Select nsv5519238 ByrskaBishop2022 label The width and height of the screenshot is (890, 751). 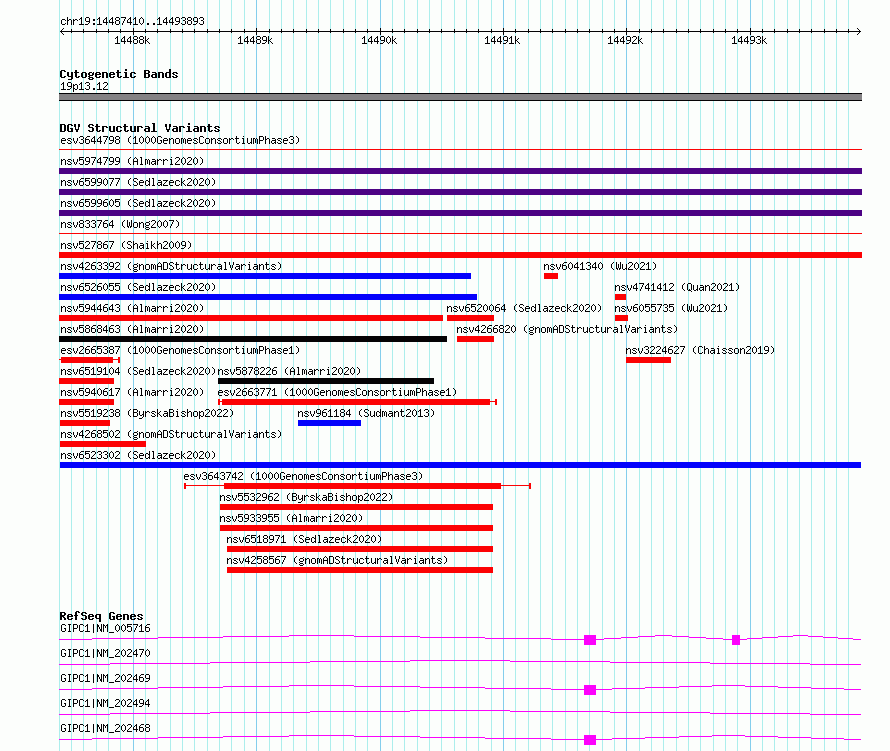pyautogui.click(x=147, y=413)
